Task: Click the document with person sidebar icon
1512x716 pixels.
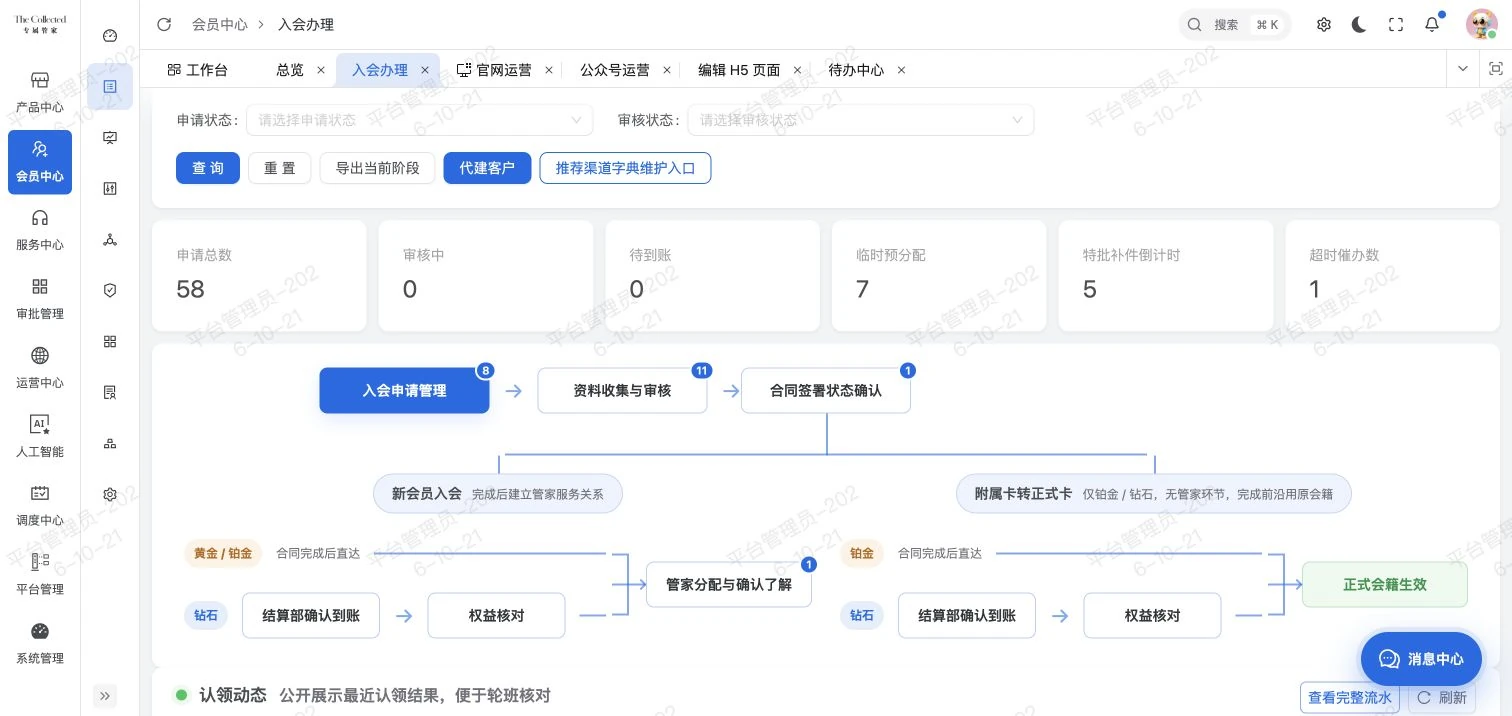Action: [x=110, y=393]
